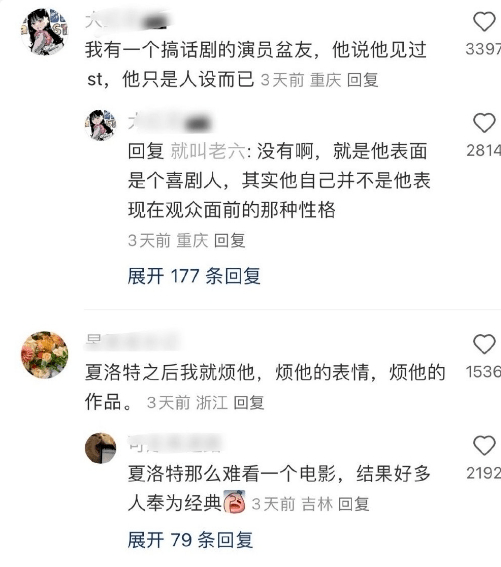Tap the heart on the 1536-like comment
Image resolution: width=501 pixels, height=567 pixels.
(x=484, y=344)
